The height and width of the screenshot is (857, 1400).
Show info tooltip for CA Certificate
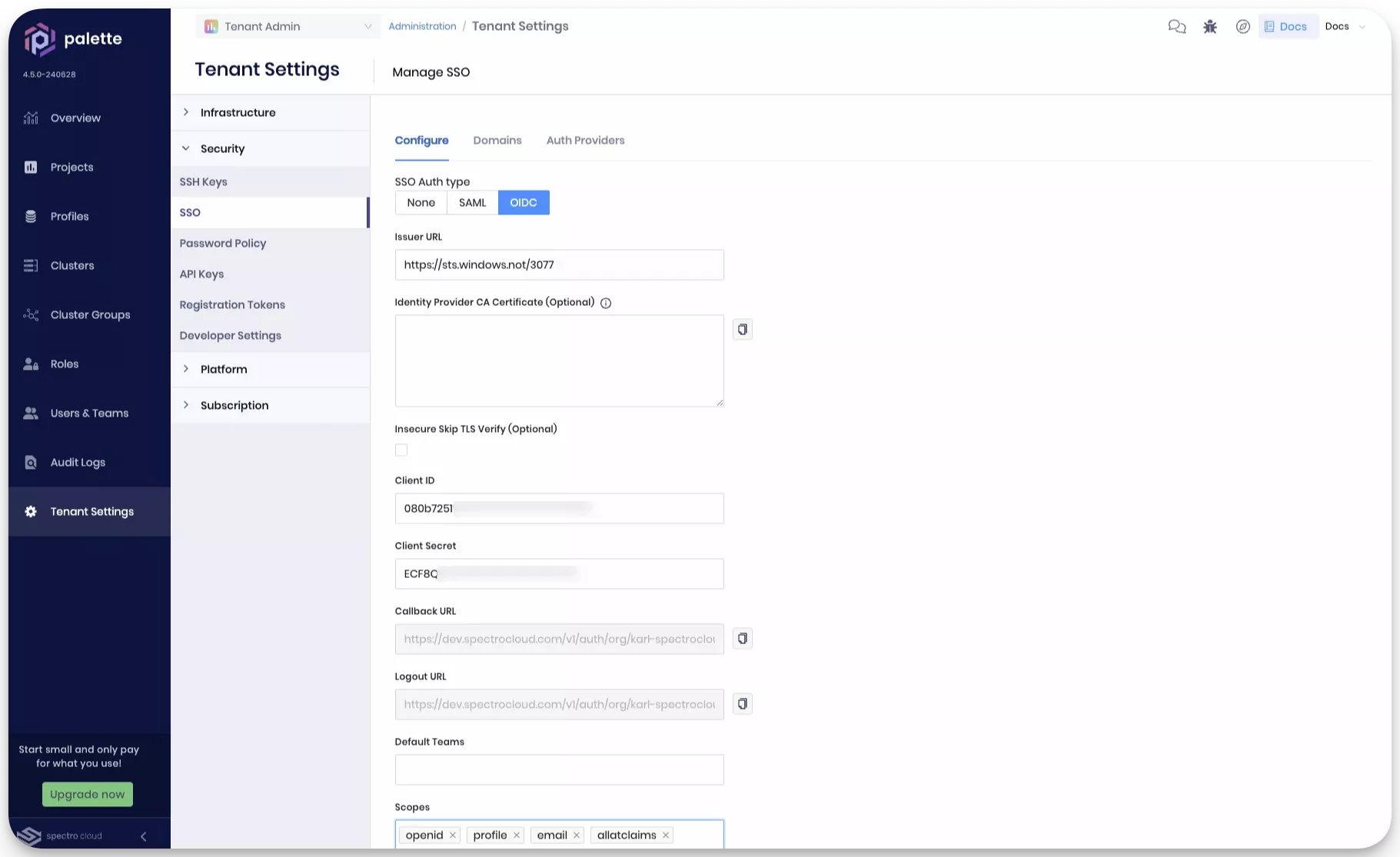[606, 303]
